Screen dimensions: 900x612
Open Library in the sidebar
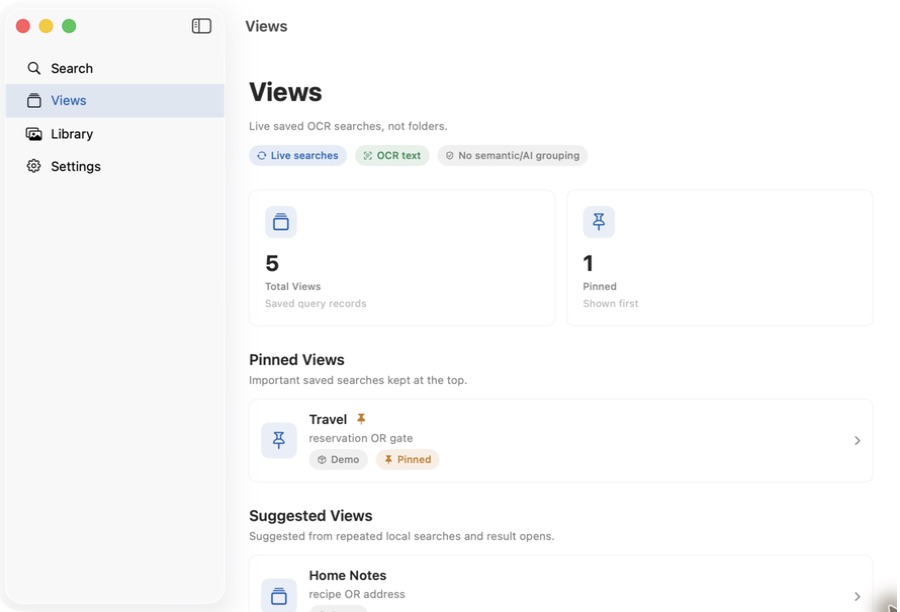point(115,134)
